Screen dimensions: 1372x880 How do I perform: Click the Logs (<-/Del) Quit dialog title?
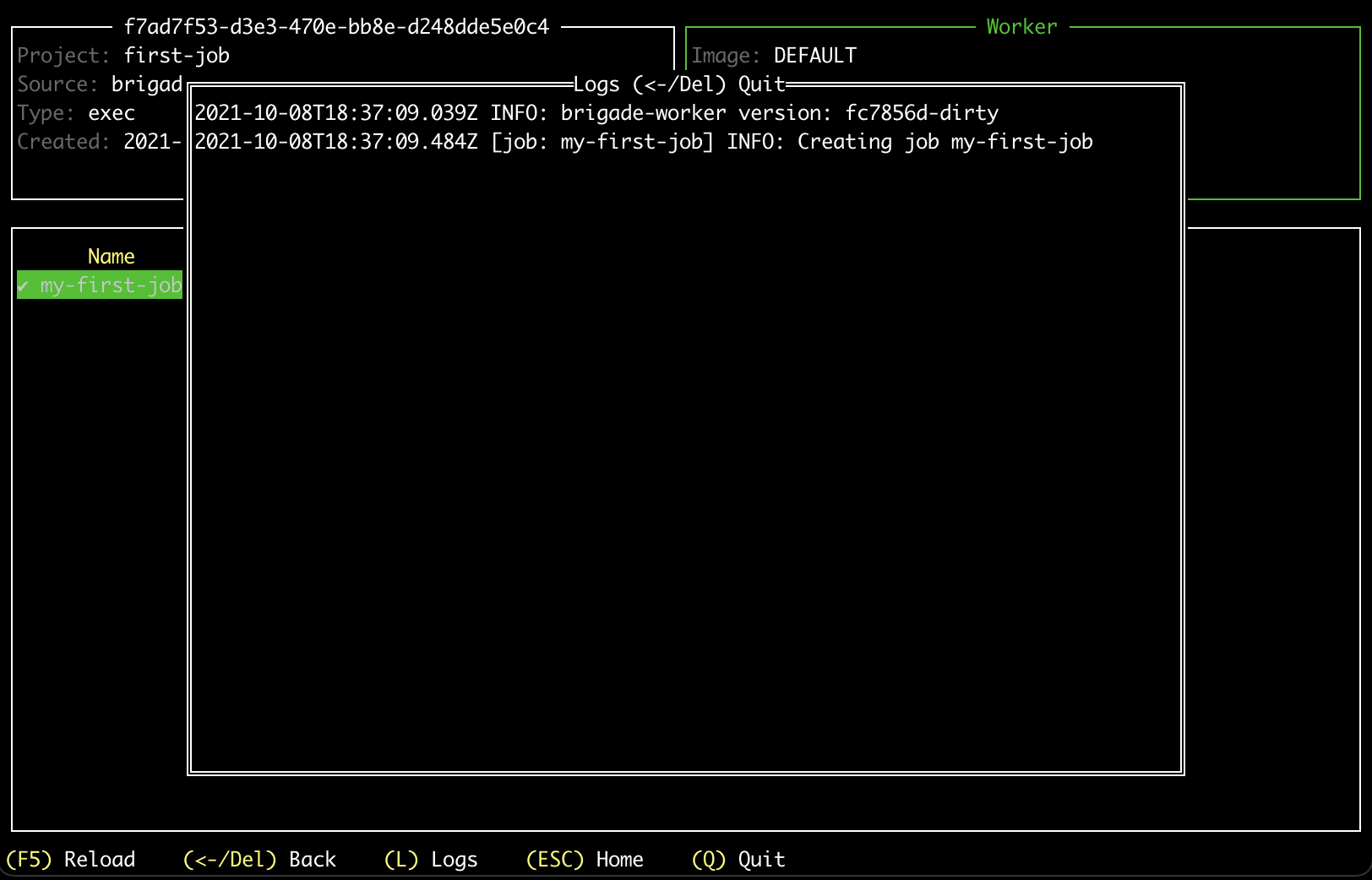coord(679,84)
